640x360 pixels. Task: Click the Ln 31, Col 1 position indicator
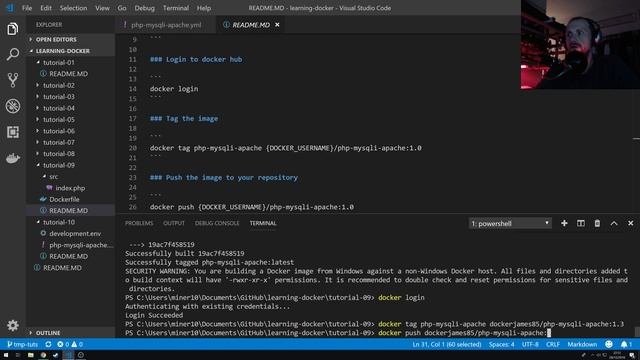(x=447, y=344)
